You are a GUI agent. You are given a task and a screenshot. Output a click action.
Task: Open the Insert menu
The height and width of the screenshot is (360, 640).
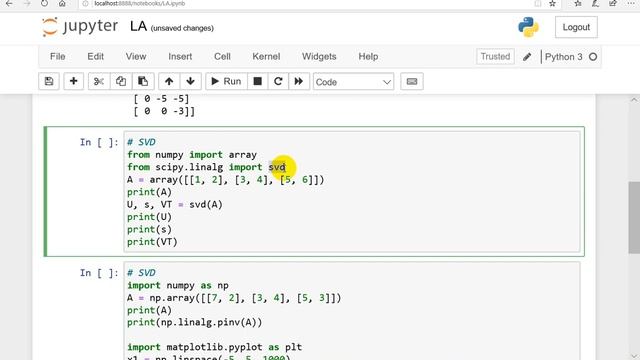180,56
